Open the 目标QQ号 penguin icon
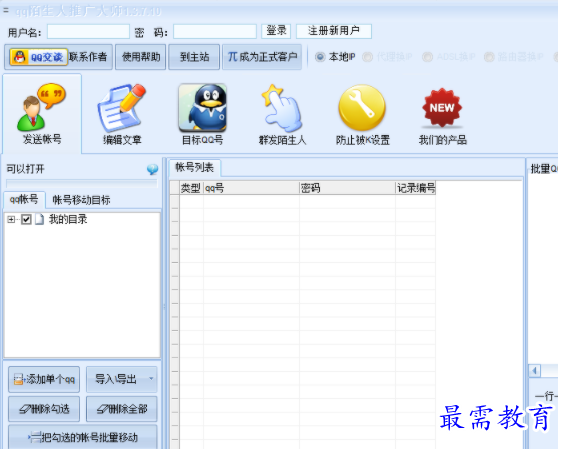 203,114
